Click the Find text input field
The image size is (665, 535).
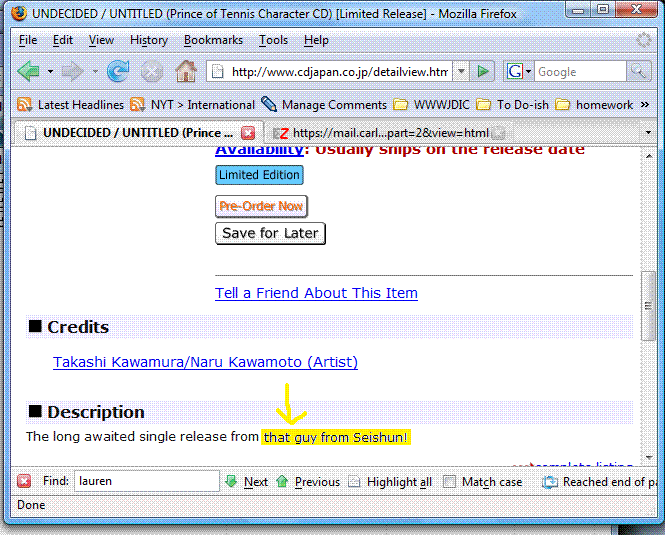(147, 482)
